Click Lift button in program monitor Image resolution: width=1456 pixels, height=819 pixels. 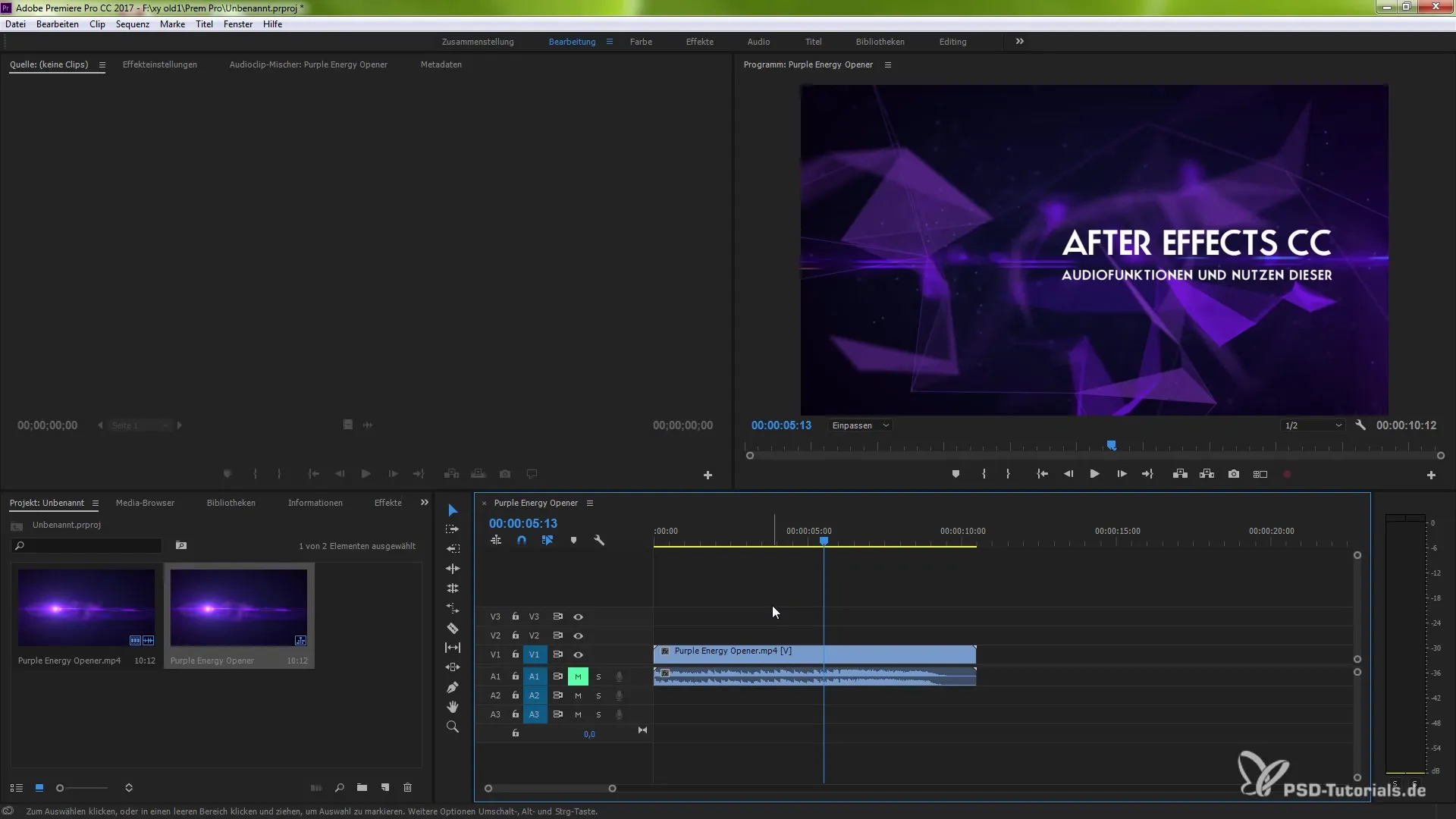1180,474
